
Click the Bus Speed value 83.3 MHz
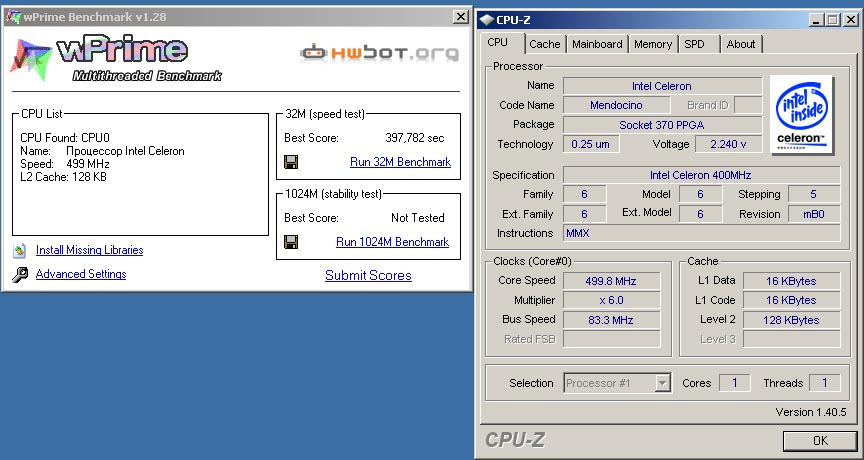tap(611, 320)
